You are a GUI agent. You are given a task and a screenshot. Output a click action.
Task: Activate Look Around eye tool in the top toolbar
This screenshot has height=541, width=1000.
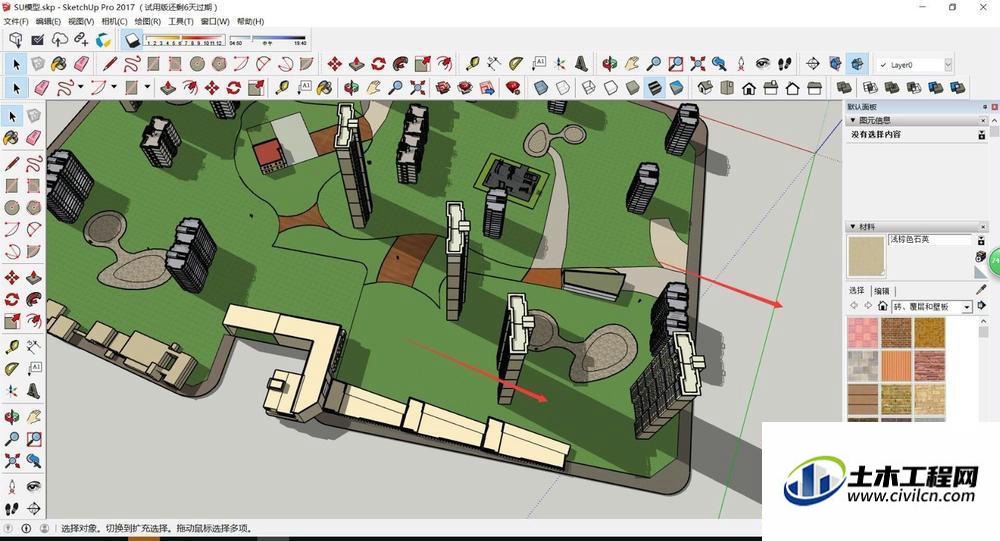point(763,64)
